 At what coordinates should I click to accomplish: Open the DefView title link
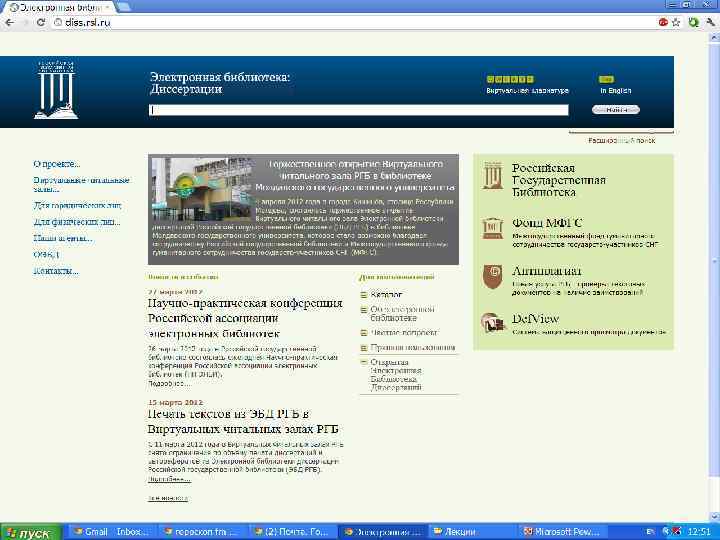point(535,319)
